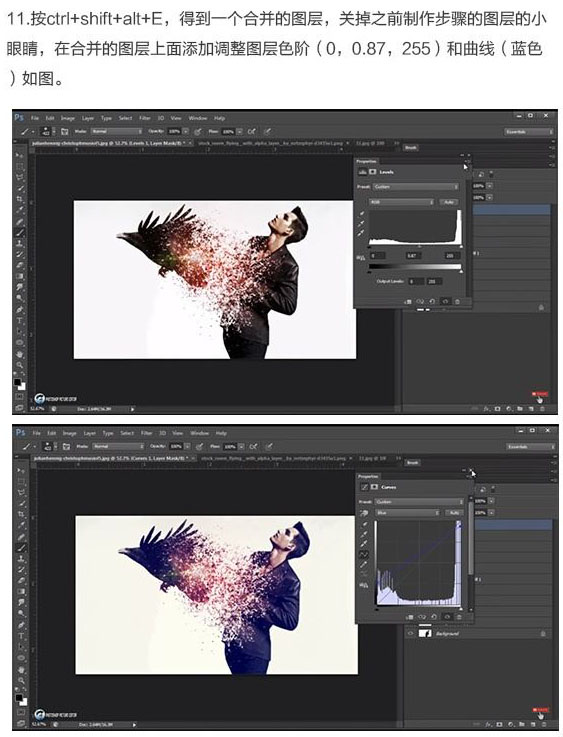Click the Auto button in the Curves panel

click(454, 513)
